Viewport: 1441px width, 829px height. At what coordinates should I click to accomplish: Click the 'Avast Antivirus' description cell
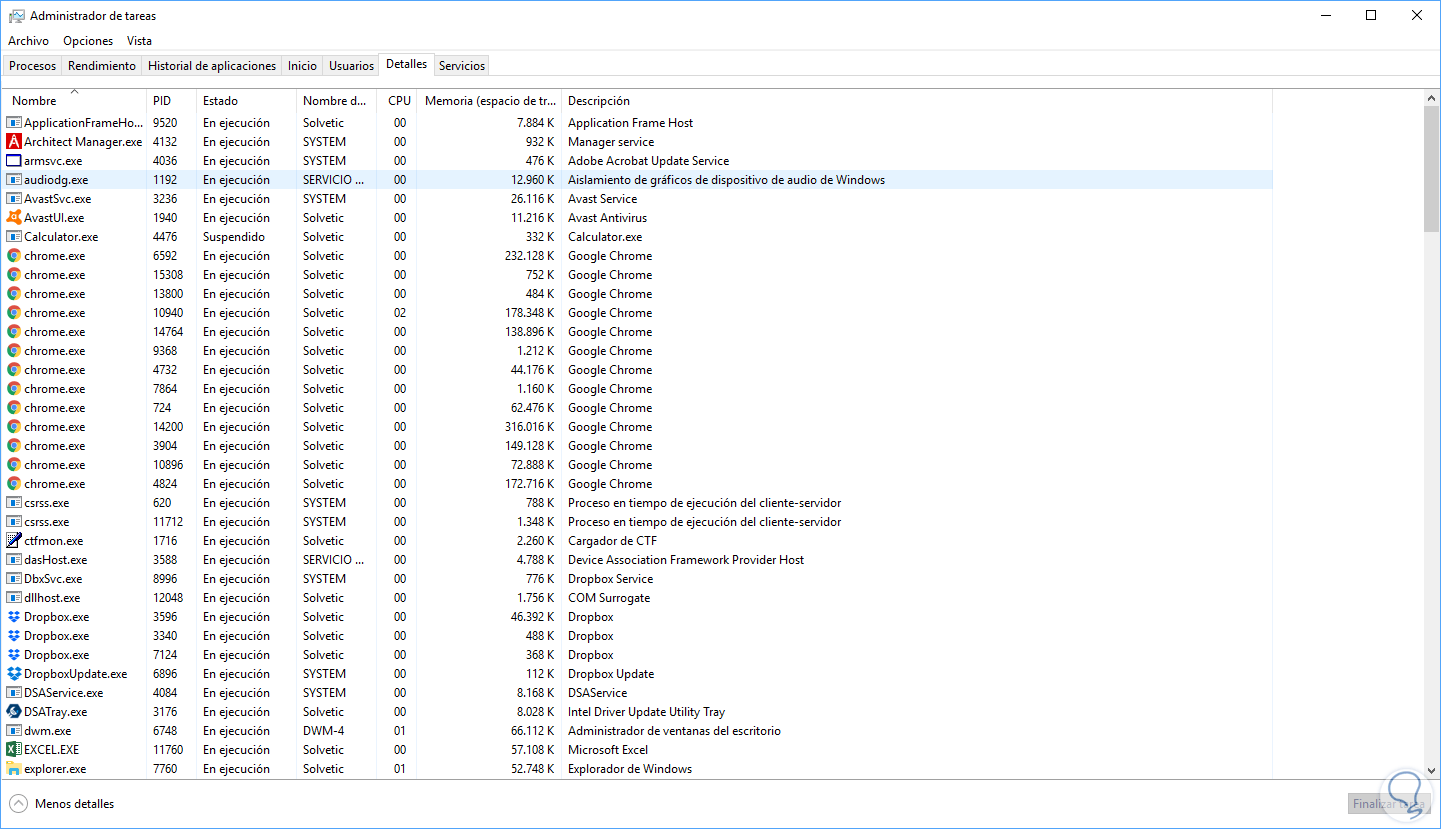coord(607,218)
